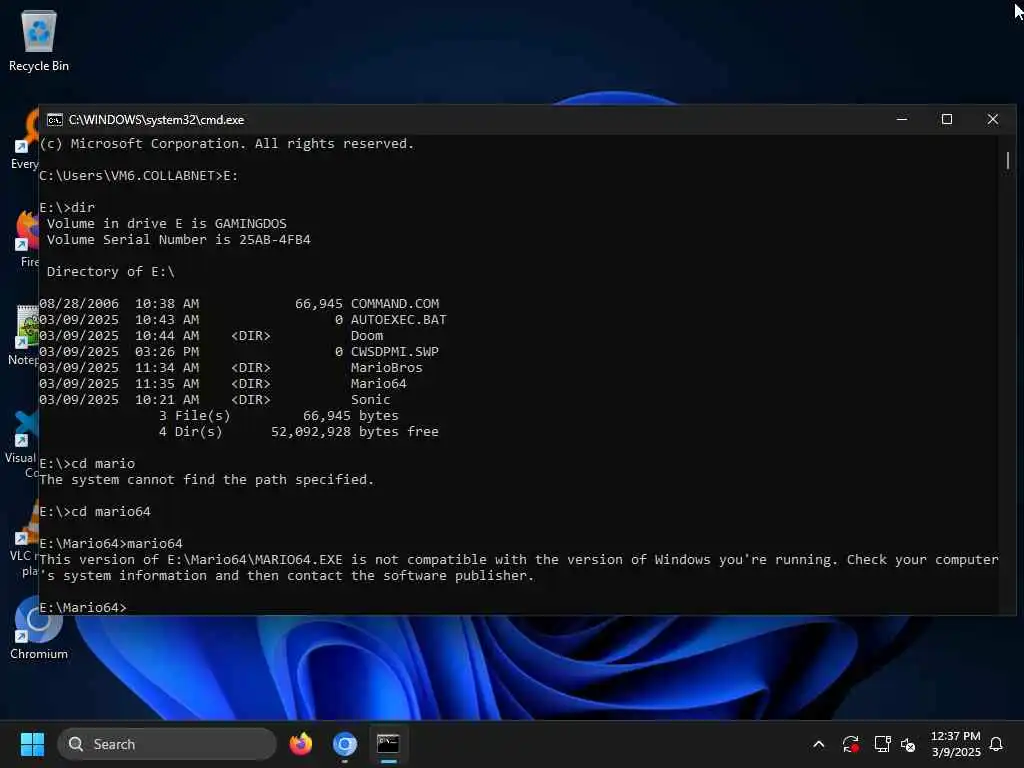Image resolution: width=1024 pixels, height=768 pixels.
Task: Close the cmd.exe window
Action: 993,120
